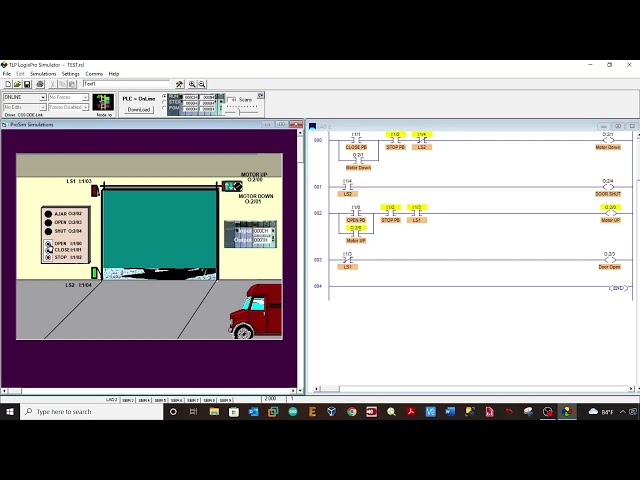Click the Motor UP output coil on rung 002
640x480 pixels.
point(610,213)
